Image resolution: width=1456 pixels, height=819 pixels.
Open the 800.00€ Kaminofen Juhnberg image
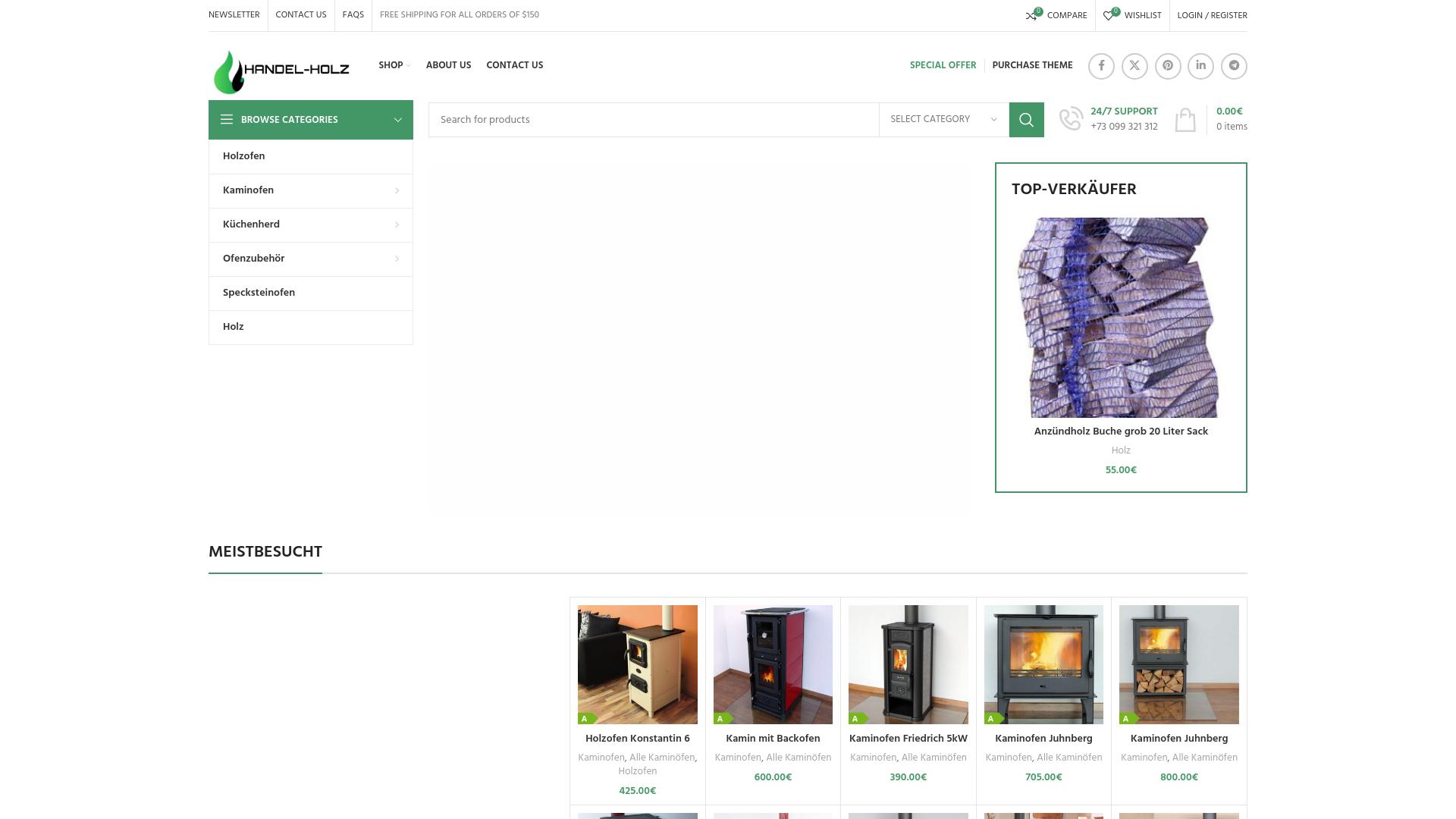coord(1178,664)
